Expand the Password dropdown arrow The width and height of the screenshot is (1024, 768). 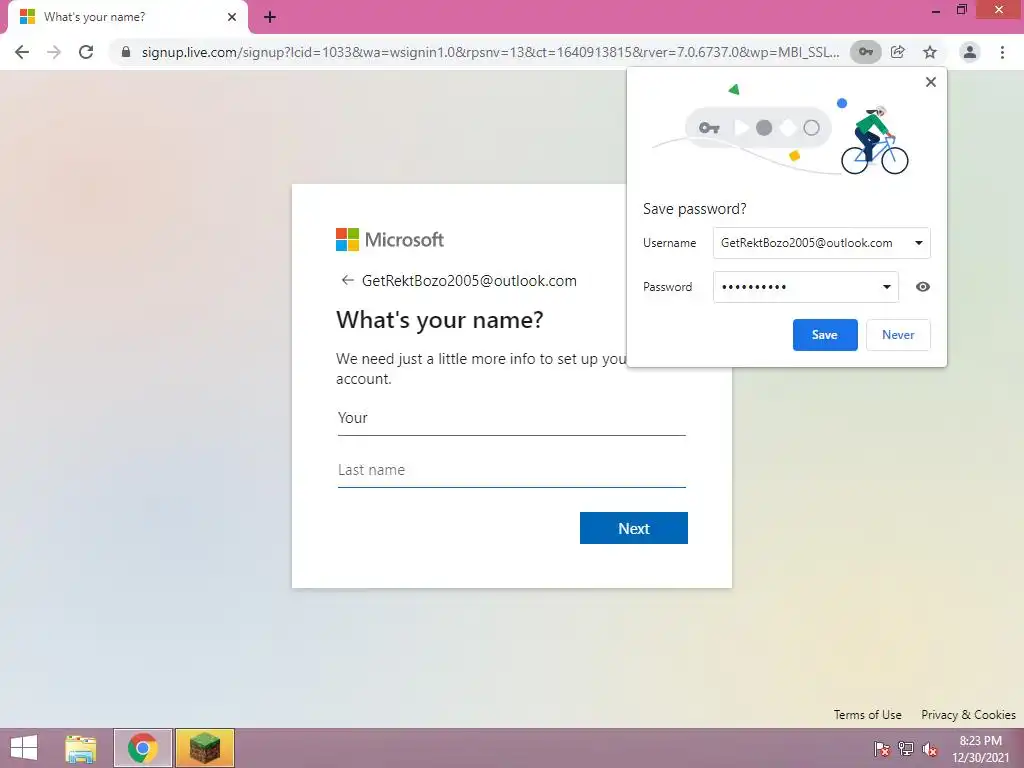pyautogui.click(x=886, y=287)
